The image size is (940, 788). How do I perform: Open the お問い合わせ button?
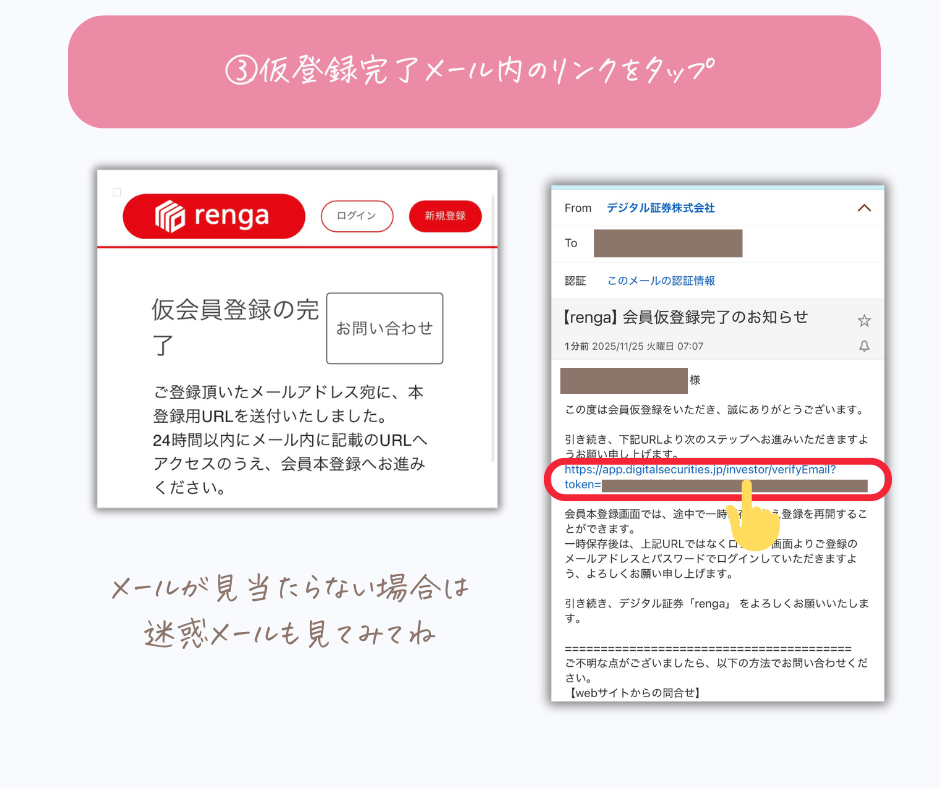(x=384, y=328)
